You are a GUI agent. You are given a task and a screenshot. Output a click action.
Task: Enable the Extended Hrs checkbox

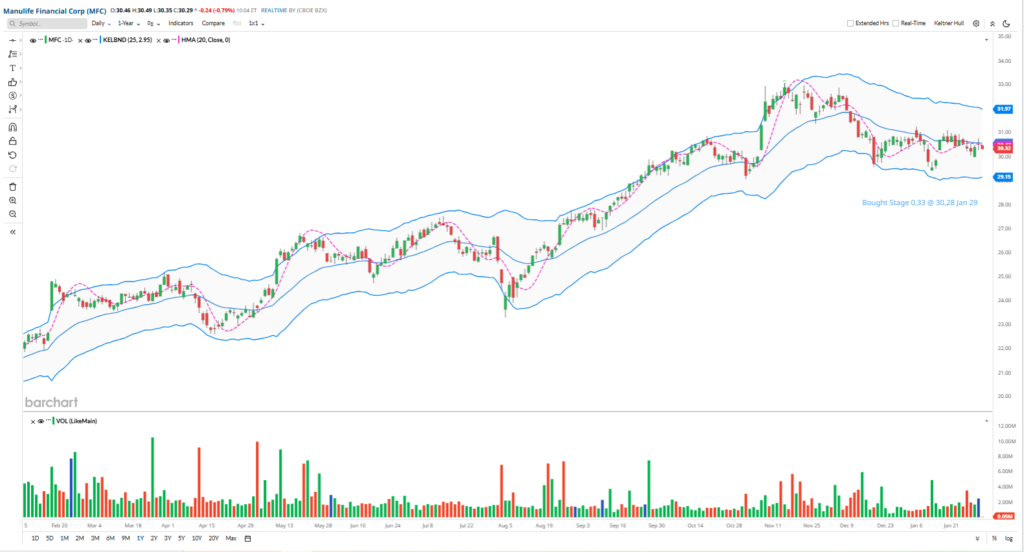coord(850,22)
